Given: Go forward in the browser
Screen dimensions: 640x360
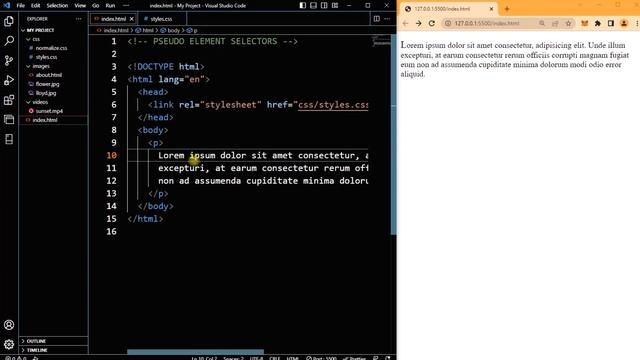Looking at the screenshot, I should coord(418,23).
